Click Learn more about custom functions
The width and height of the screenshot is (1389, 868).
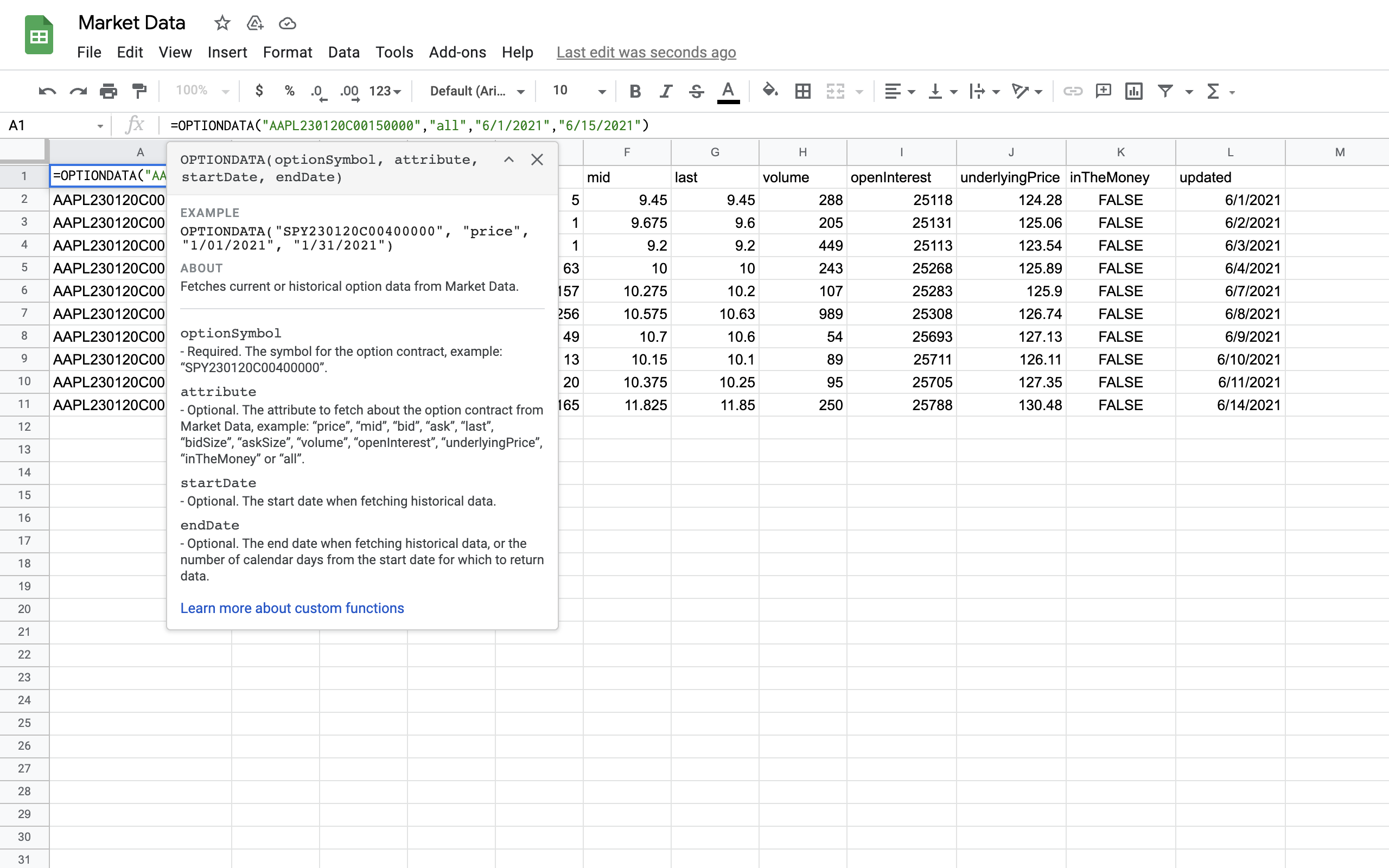coord(292,608)
